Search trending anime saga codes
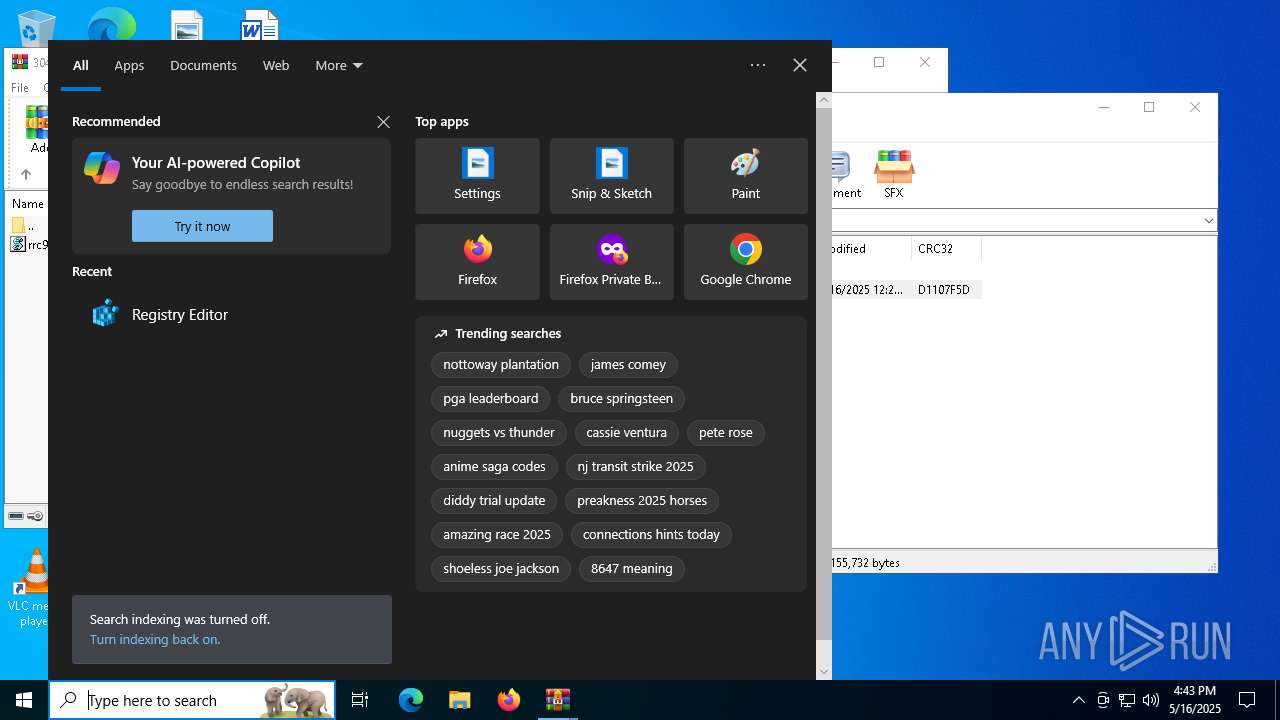The height and width of the screenshot is (720, 1280). (494, 467)
